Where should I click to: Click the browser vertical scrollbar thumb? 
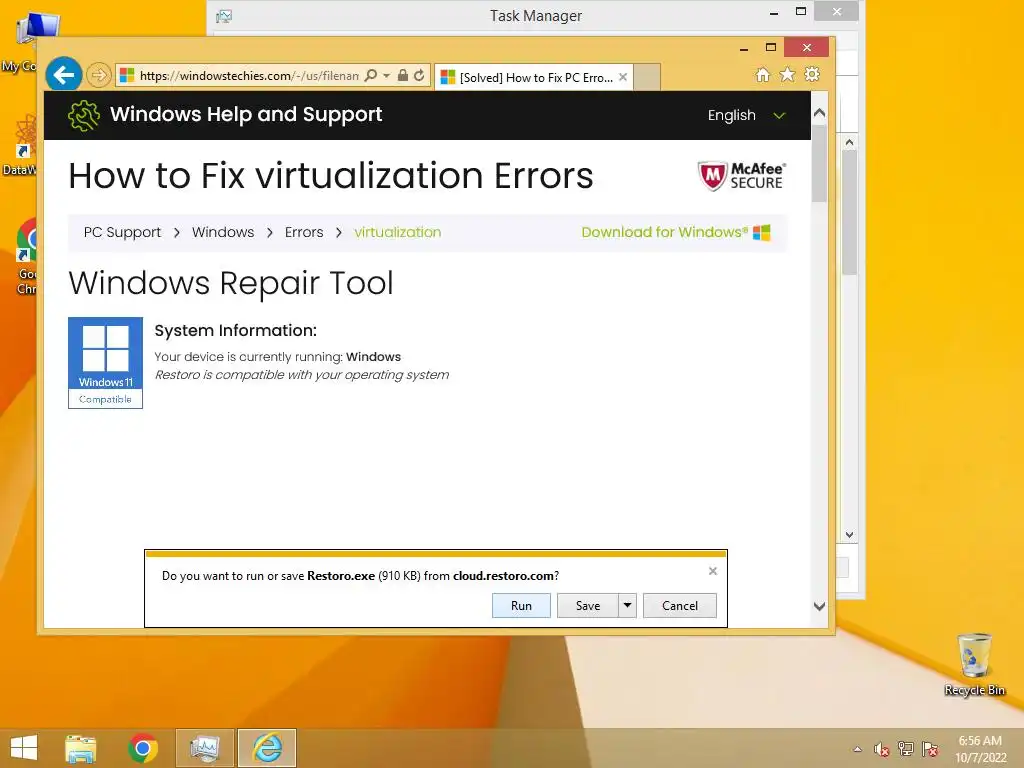click(820, 163)
